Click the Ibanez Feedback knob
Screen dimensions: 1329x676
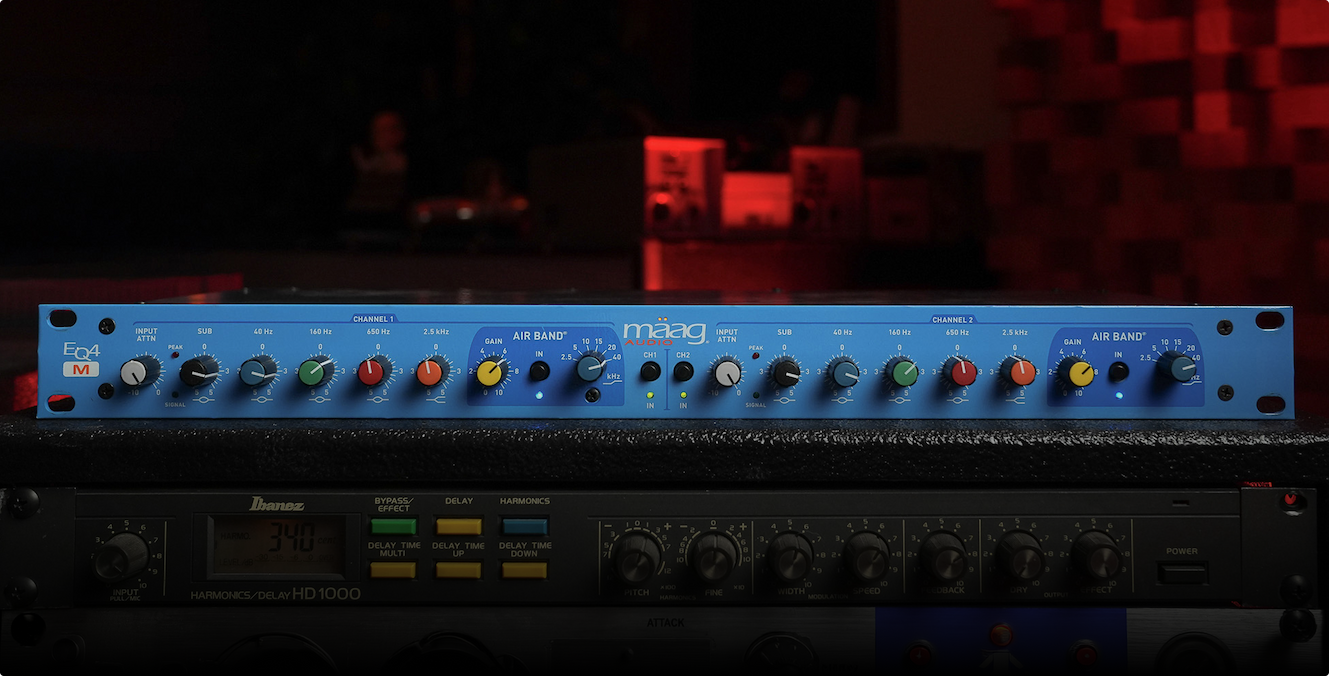[943, 556]
